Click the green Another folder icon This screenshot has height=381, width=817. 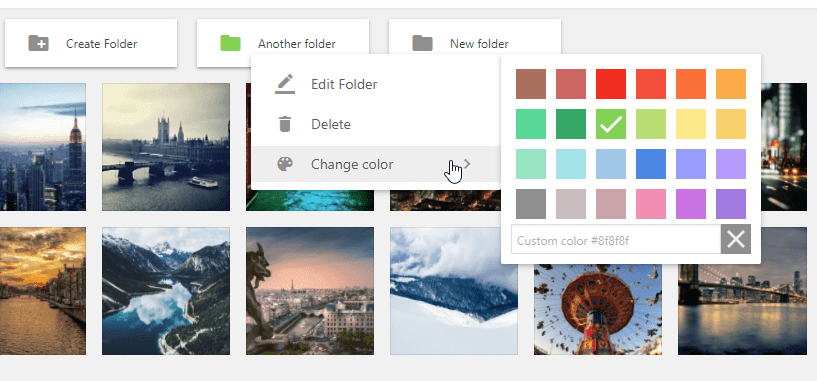tap(230, 43)
